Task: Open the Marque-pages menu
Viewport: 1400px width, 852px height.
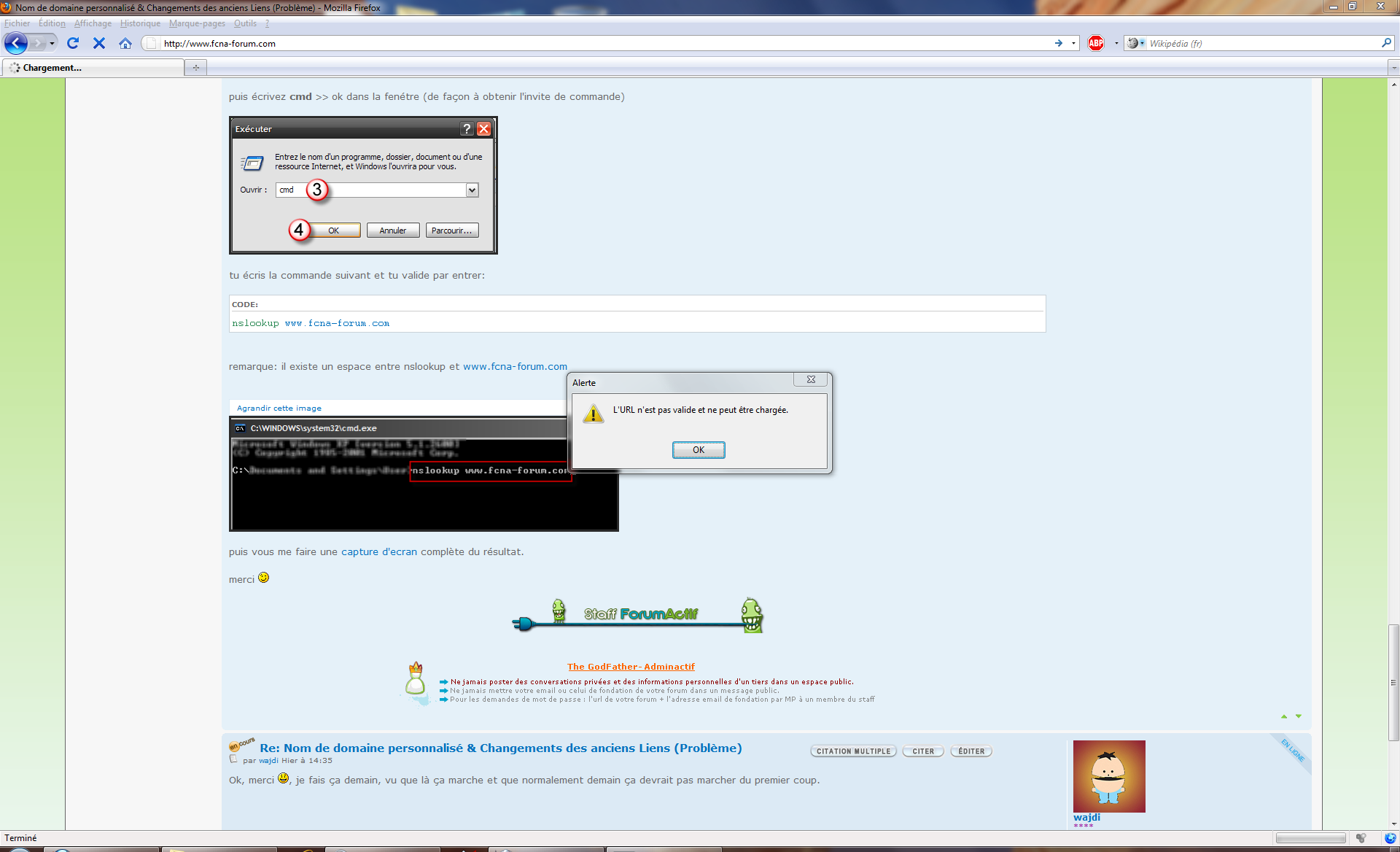Action: pos(197,23)
